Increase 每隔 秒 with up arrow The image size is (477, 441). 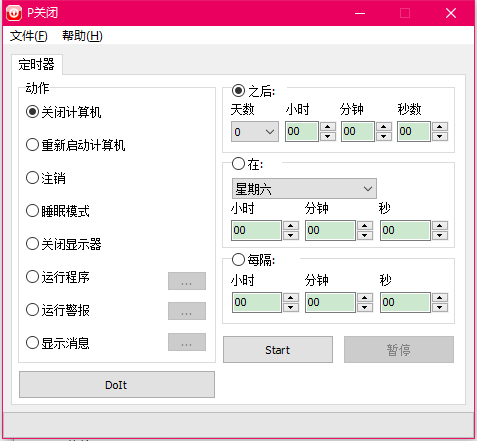point(440,298)
